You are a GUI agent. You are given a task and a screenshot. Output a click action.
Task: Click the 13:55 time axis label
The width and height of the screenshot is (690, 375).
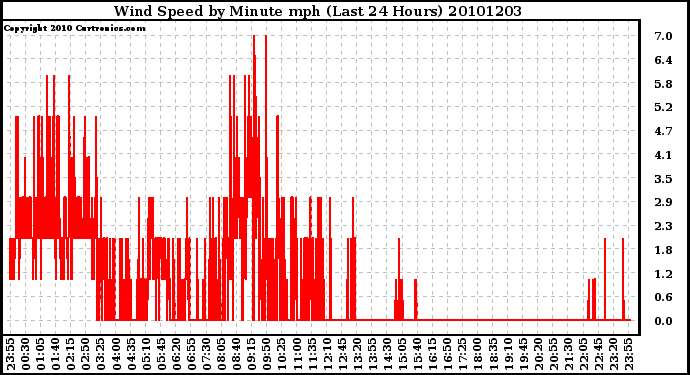tap(372, 355)
